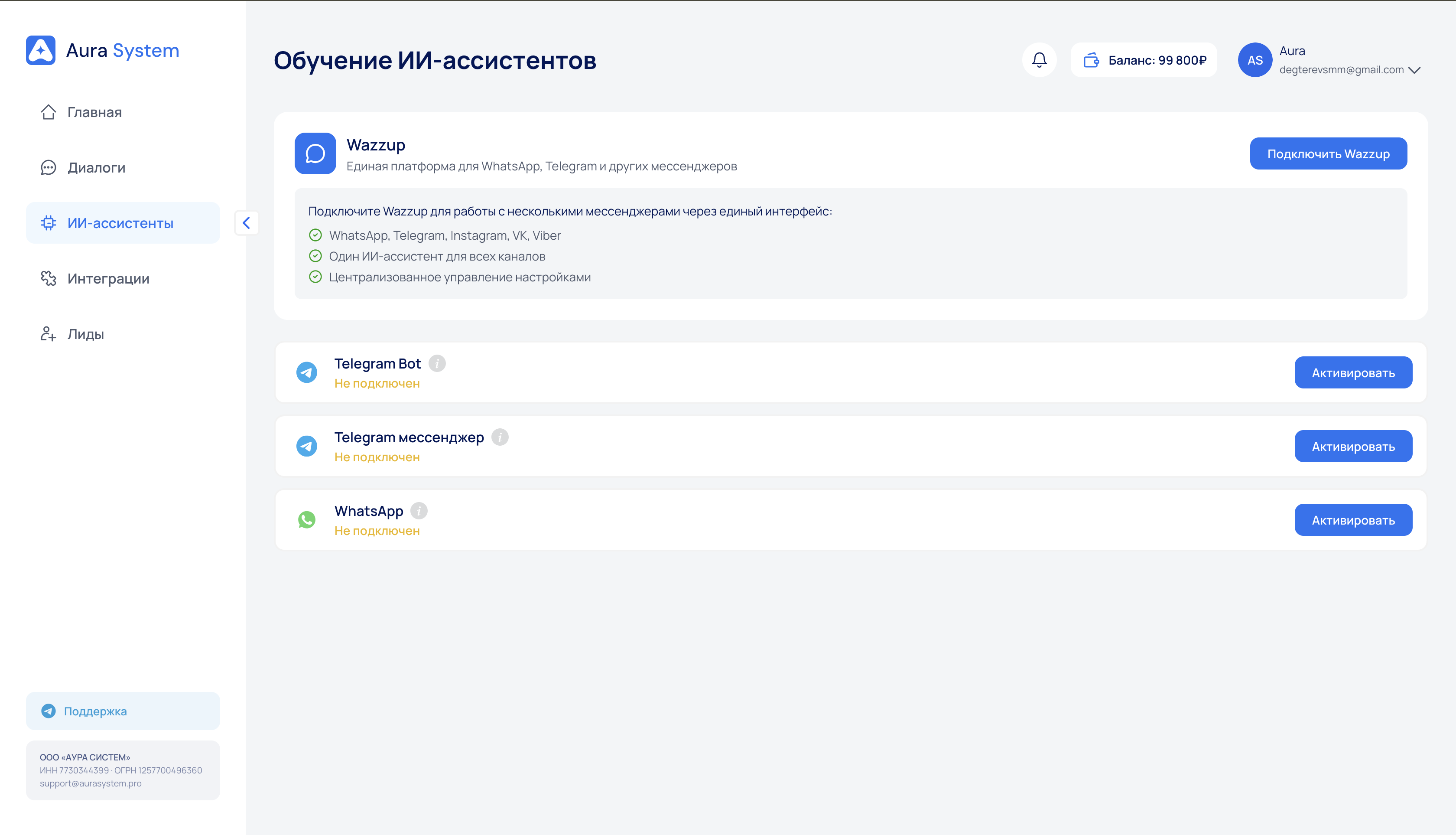The image size is (1456, 835).
Task: Navigate to Лиды page
Action: pos(85,334)
